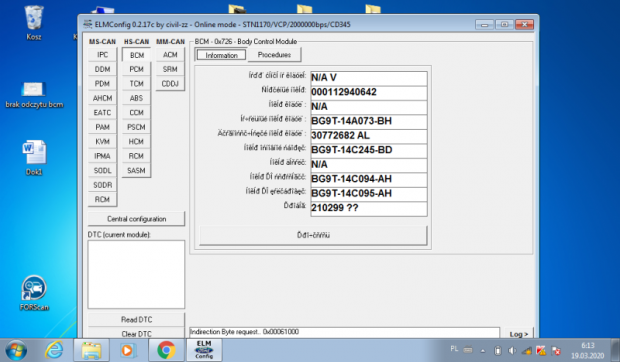The width and height of the screenshot is (620, 362).
Task: Select the IPMA module button
Action: (102, 156)
